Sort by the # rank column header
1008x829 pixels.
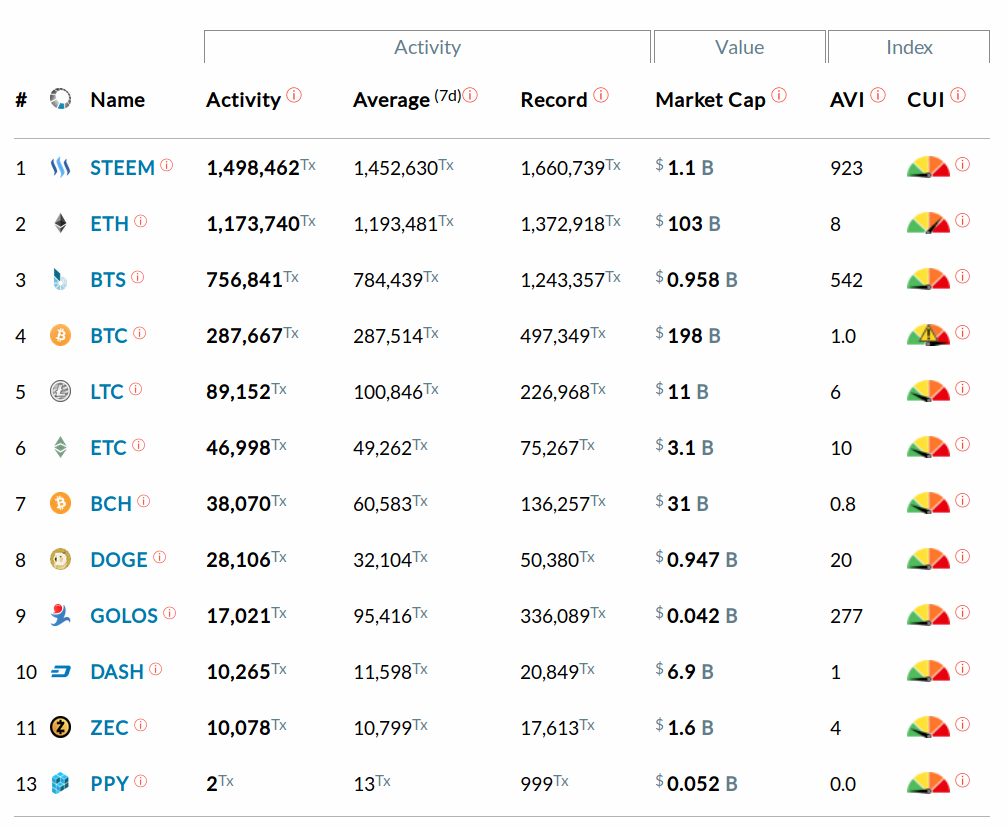pyautogui.click(x=21, y=100)
